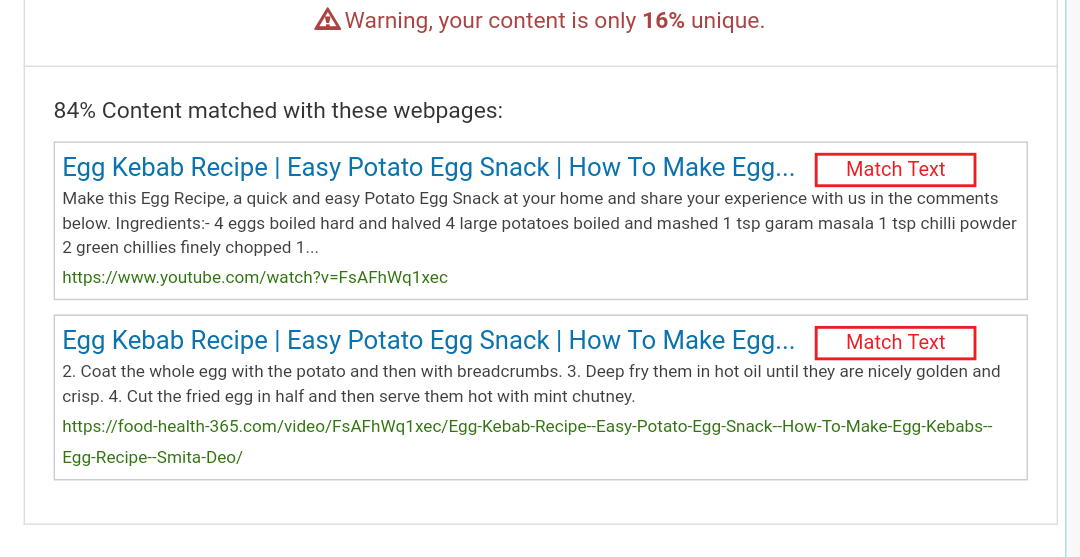Click the 'Egg-Recipe--Smita-Deo/' URL continuation

pos(152,457)
